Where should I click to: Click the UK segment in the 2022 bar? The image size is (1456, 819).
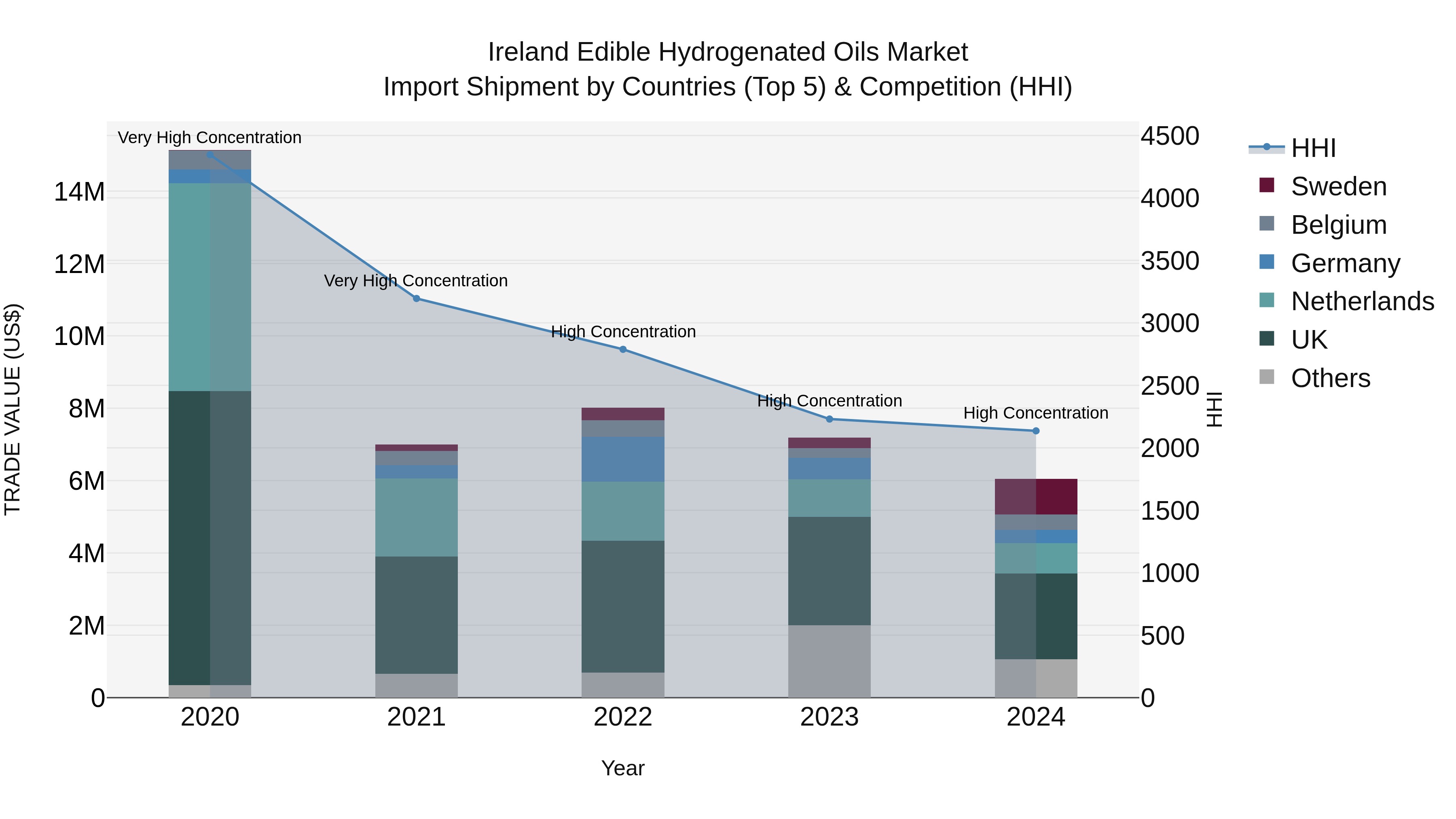tap(623, 607)
